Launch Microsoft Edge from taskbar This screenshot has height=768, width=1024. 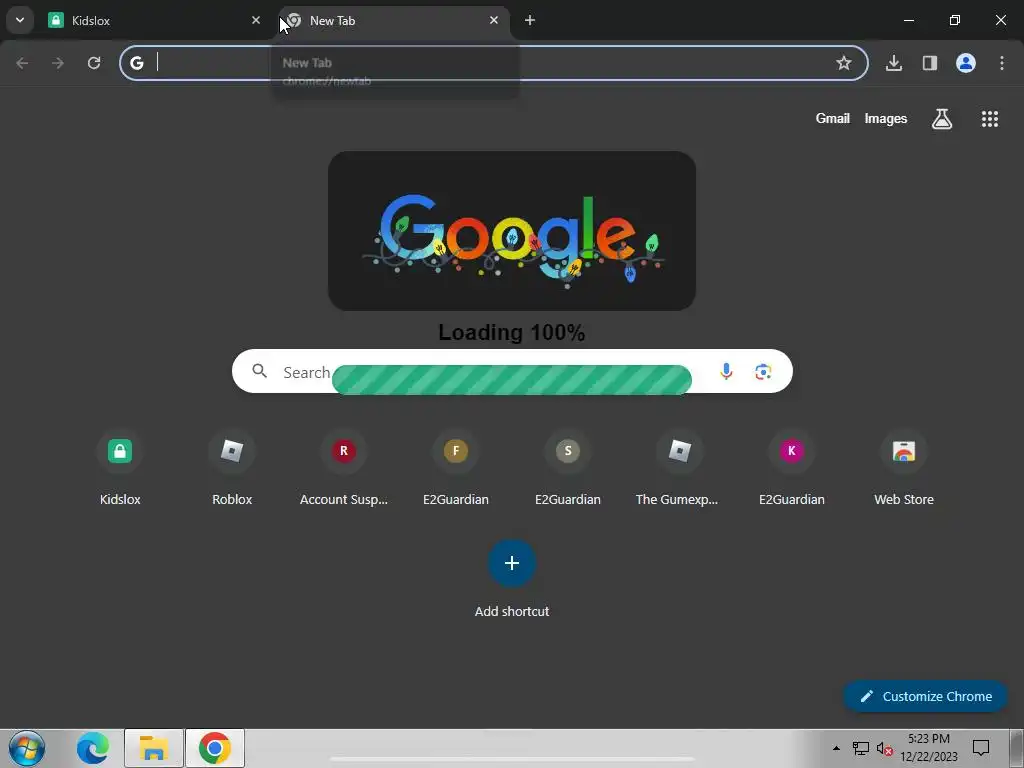click(x=93, y=748)
